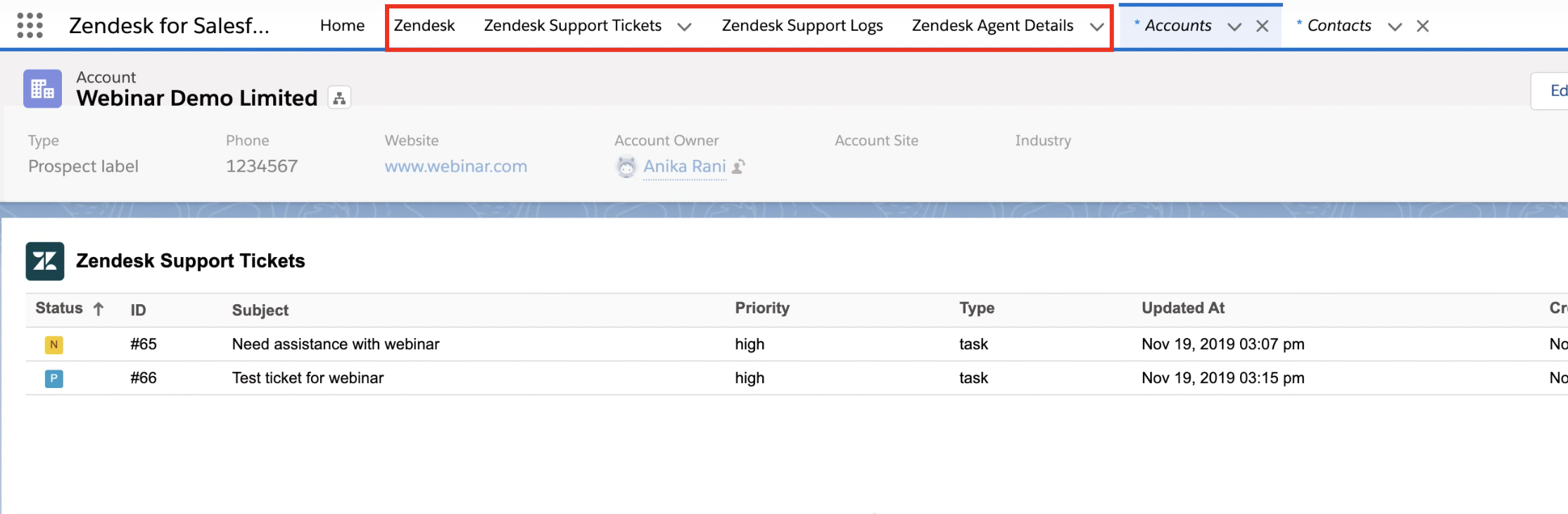
Task: Expand the Zendesk Support Tickets tab dropdown
Action: [684, 27]
